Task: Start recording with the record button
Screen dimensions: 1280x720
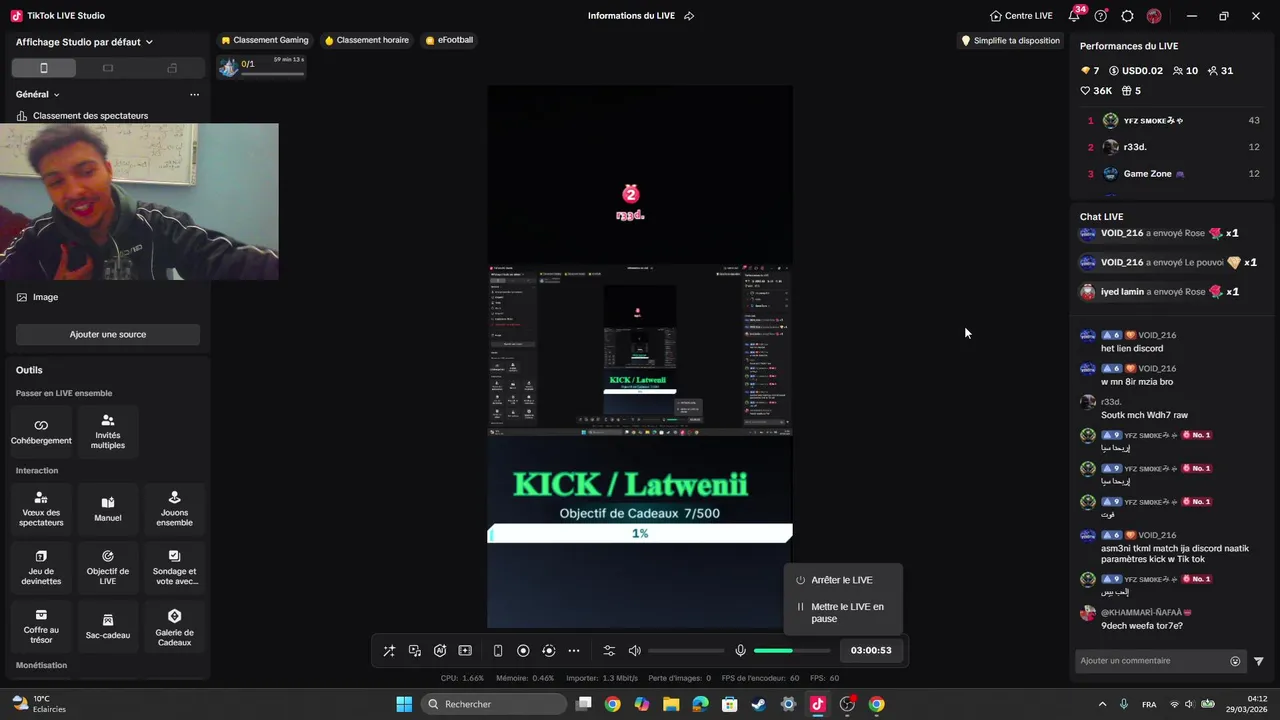Action: coord(523,650)
